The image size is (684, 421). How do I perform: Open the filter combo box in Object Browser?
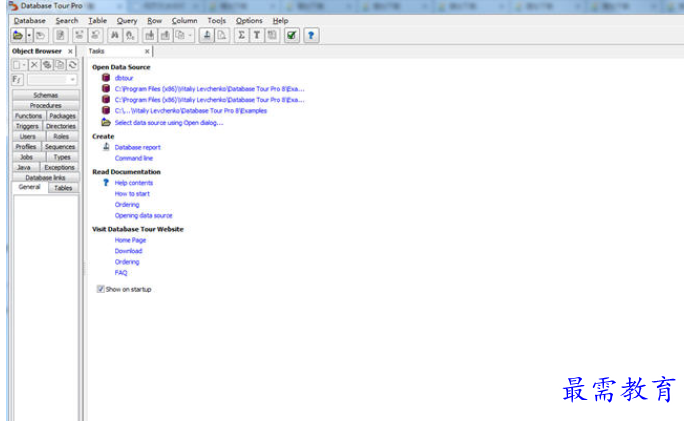pos(52,79)
